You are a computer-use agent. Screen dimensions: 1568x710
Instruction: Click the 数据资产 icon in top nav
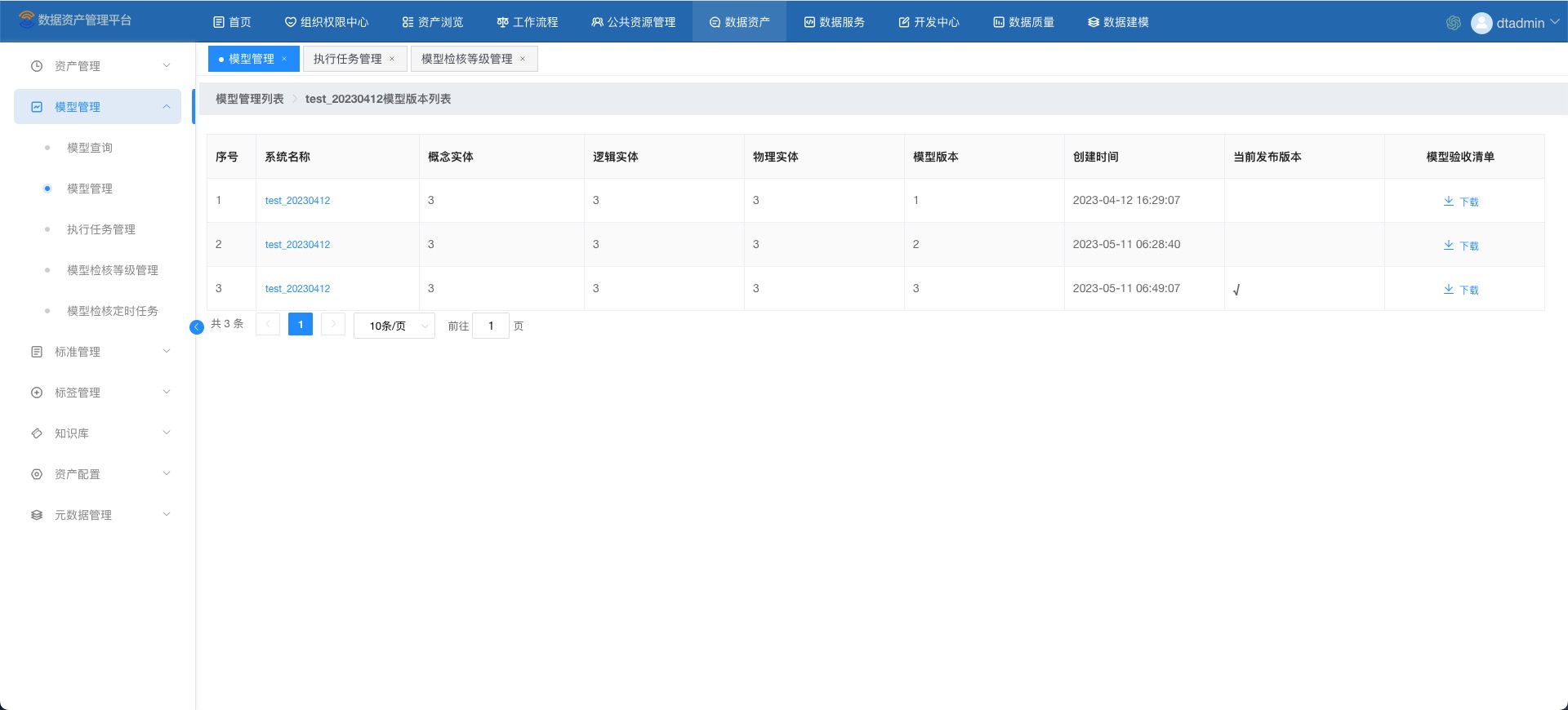pyautogui.click(x=715, y=22)
